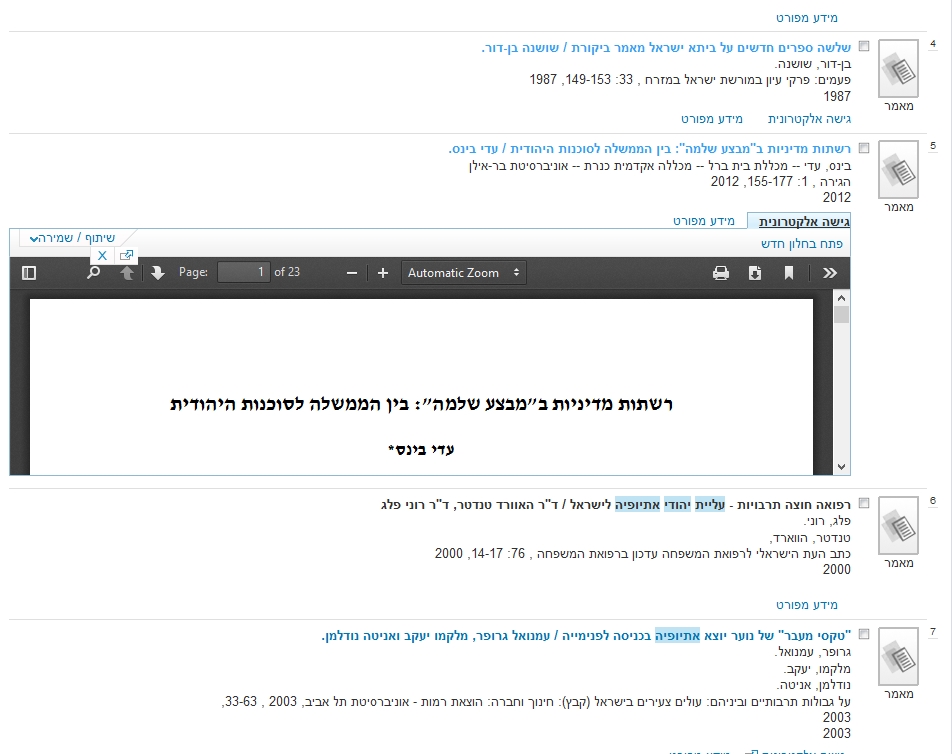Image resolution: width=952 pixels, height=754 pixels.
Task: Switch to מידע מפורט tab of result 5
Action: 703,221
